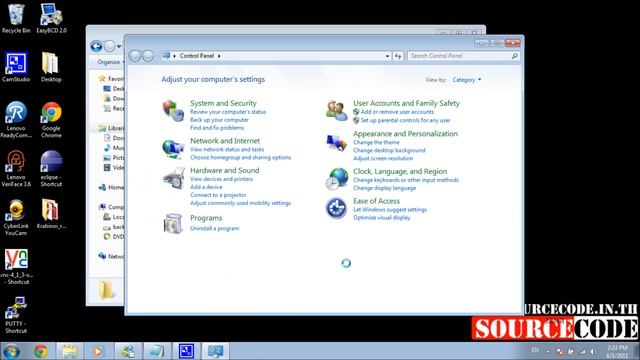
Task: Expand address bar history dropdown arrow
Action: pyautogui.click(x=387, y=56)
